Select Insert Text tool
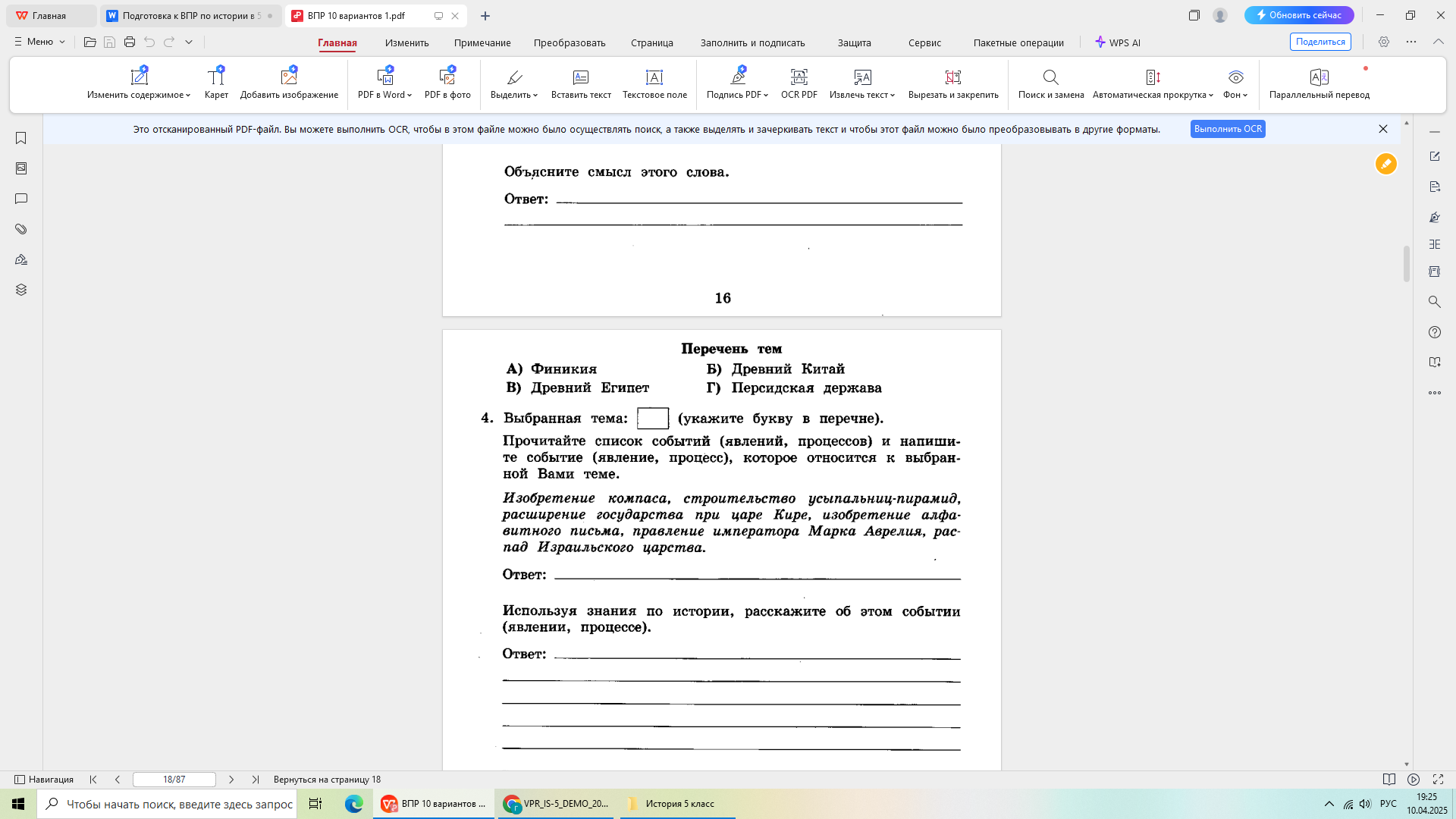This screenshot has width=1456, height=819. 581,83
